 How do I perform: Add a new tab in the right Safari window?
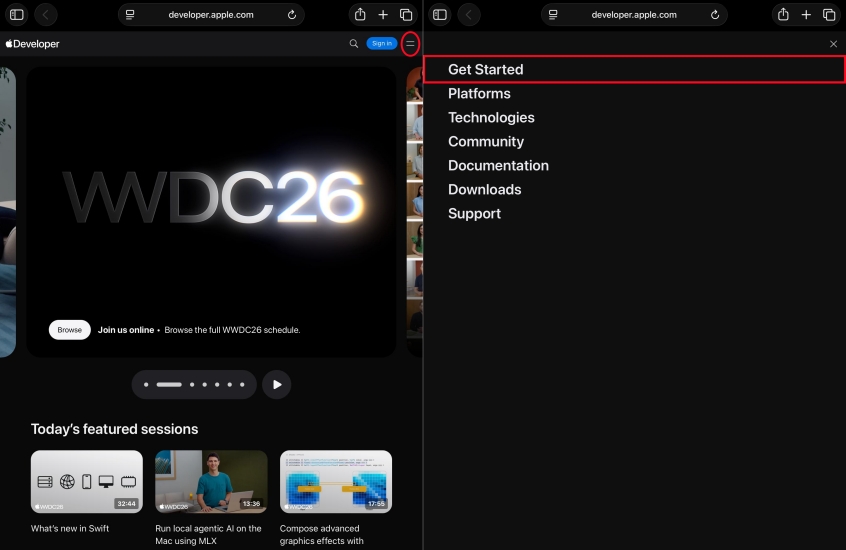[x=806, y=15]
